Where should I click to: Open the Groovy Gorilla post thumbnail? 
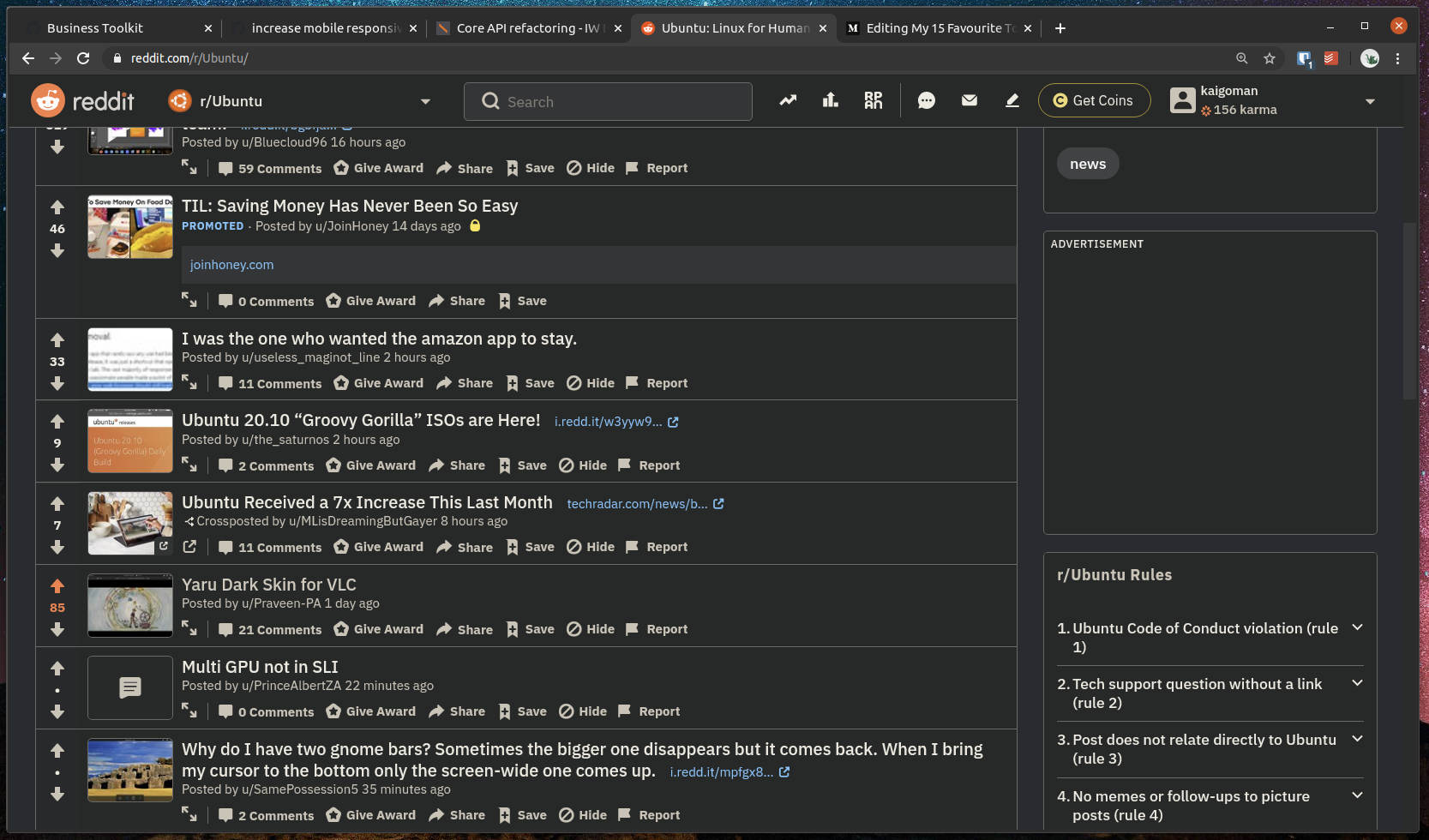(x=130, y=441)
